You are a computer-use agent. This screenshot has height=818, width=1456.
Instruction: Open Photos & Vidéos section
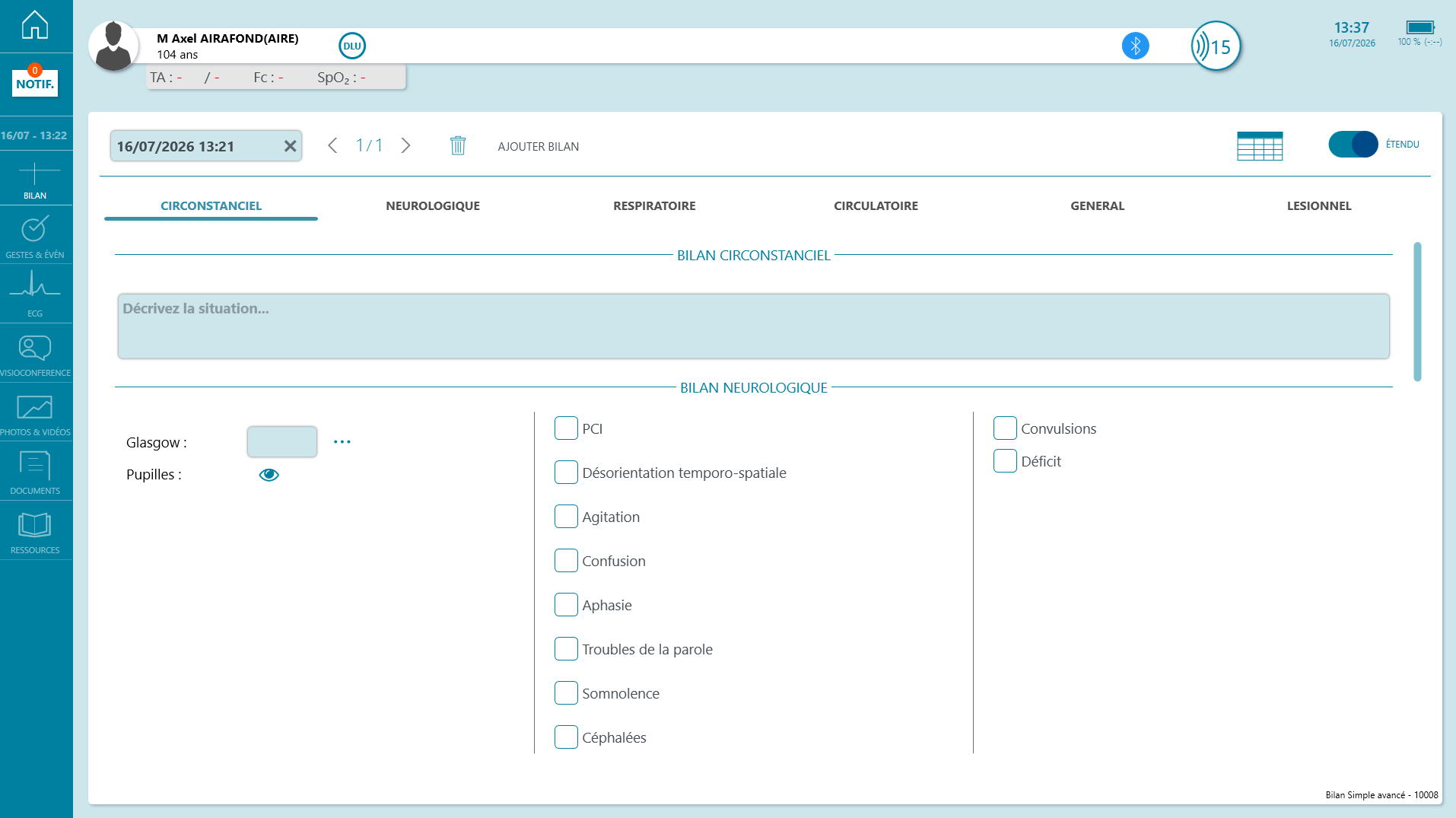pyautogui.click(x=35, y=414)
